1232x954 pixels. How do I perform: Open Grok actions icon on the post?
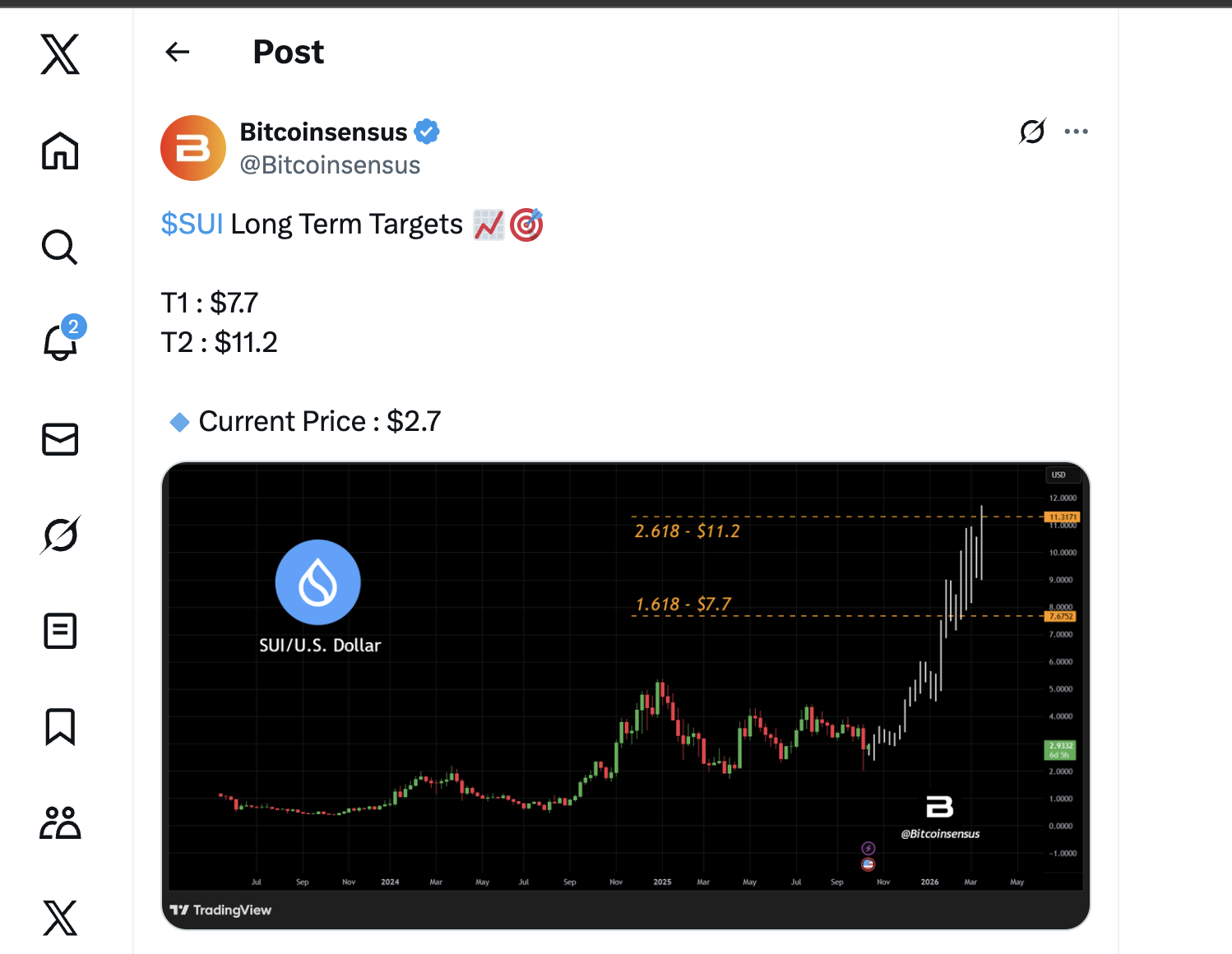[1032, 132]
